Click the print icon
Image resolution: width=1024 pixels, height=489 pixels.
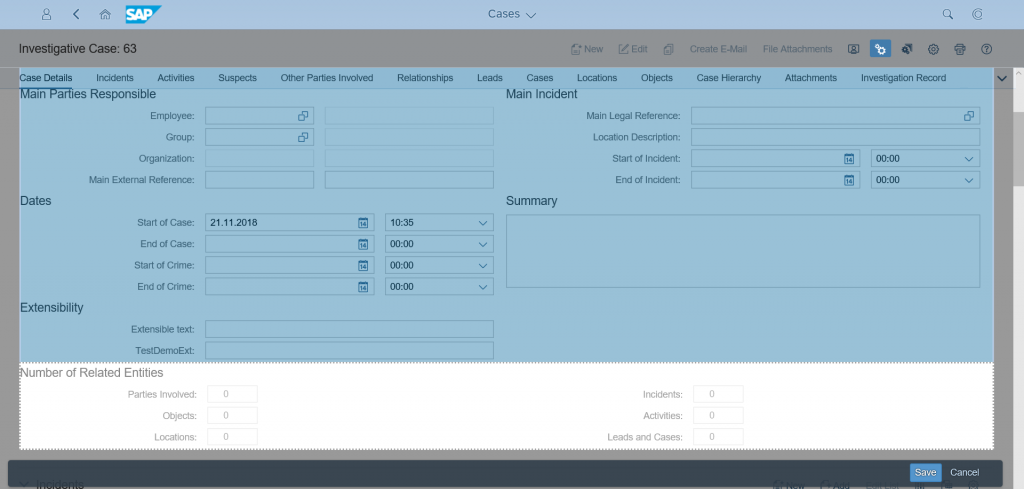(959, 49)
